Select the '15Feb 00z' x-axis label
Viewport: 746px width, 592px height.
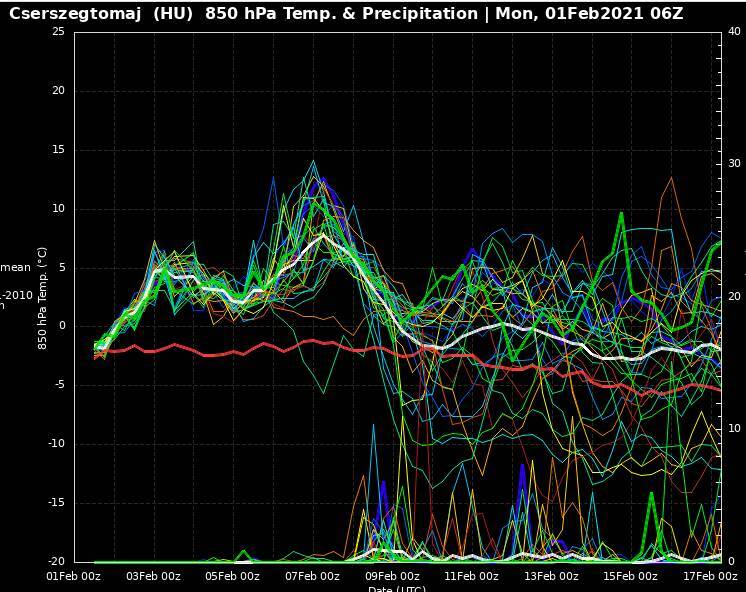tap(630, 576)
